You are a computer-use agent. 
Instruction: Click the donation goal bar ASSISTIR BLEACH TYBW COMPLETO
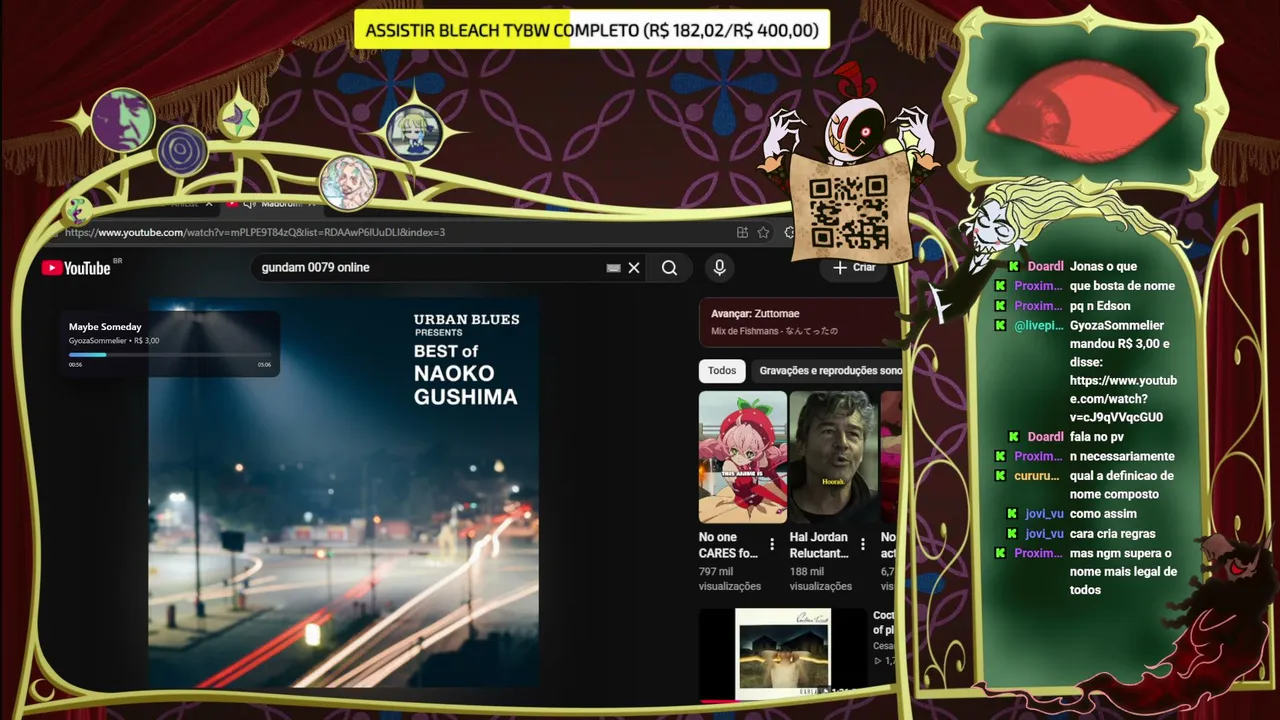(x=592, y=30)
